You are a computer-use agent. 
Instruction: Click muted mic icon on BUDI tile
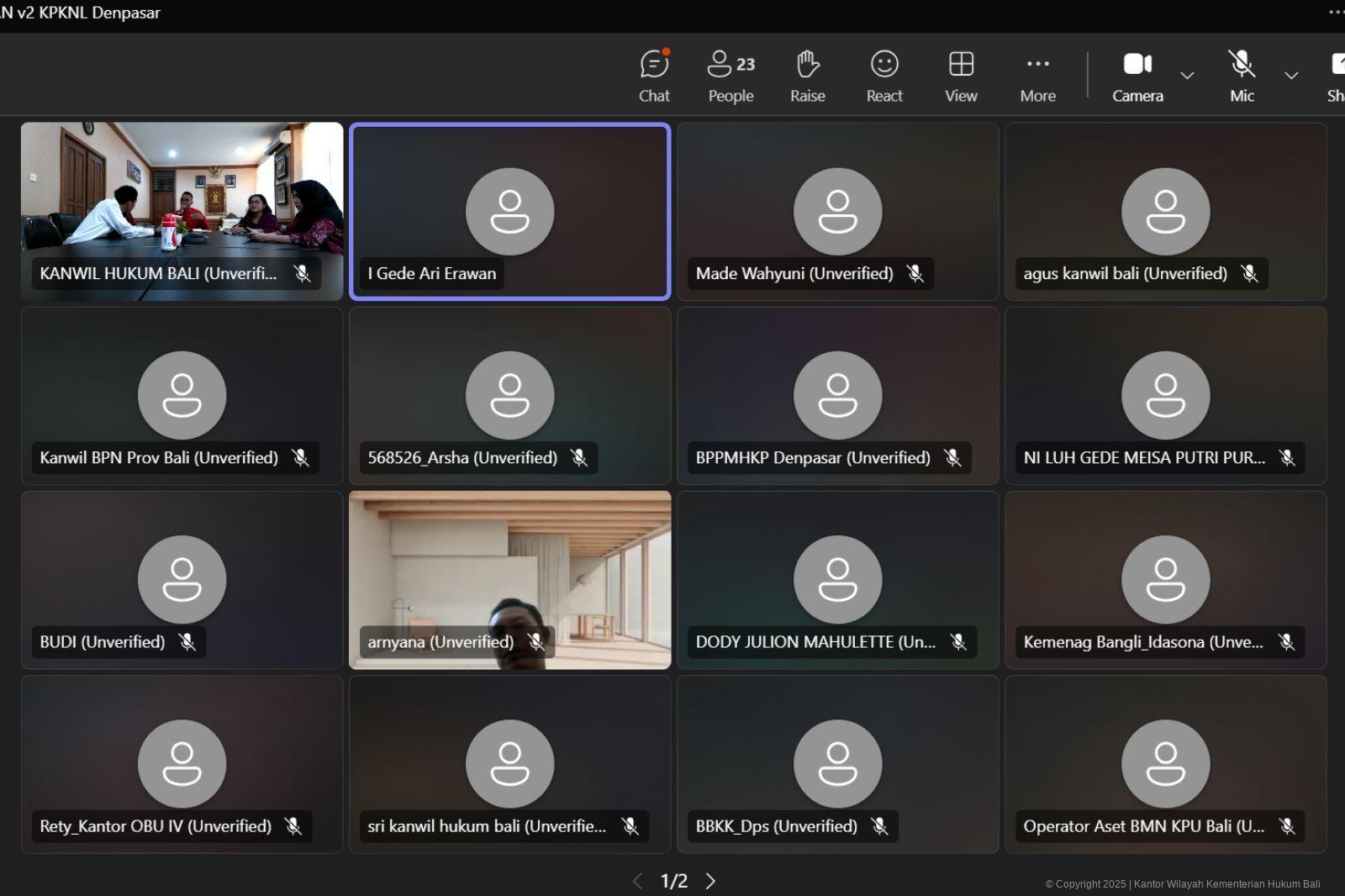pyautogui.click(x=187, y=642)
